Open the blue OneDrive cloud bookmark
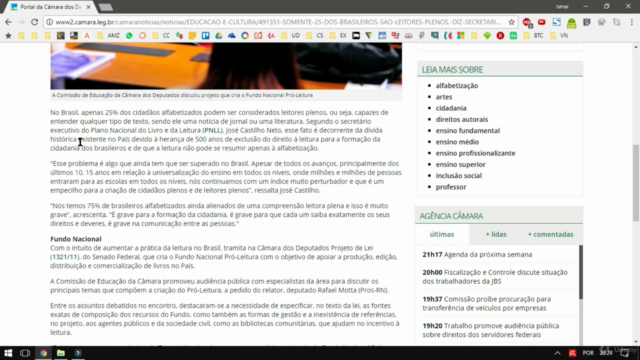The image size is (640, 360). click(232, 36)
